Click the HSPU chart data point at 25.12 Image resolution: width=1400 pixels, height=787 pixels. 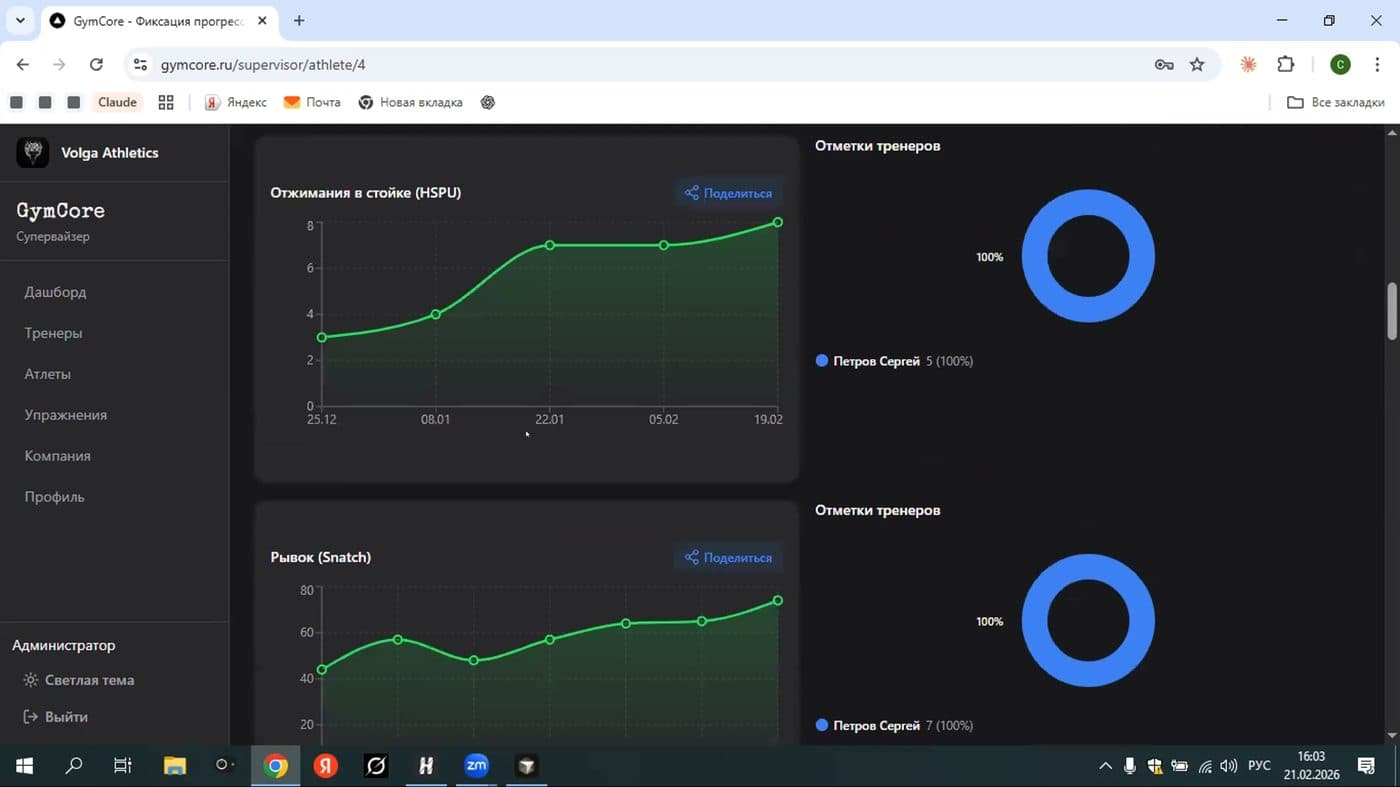322,337
